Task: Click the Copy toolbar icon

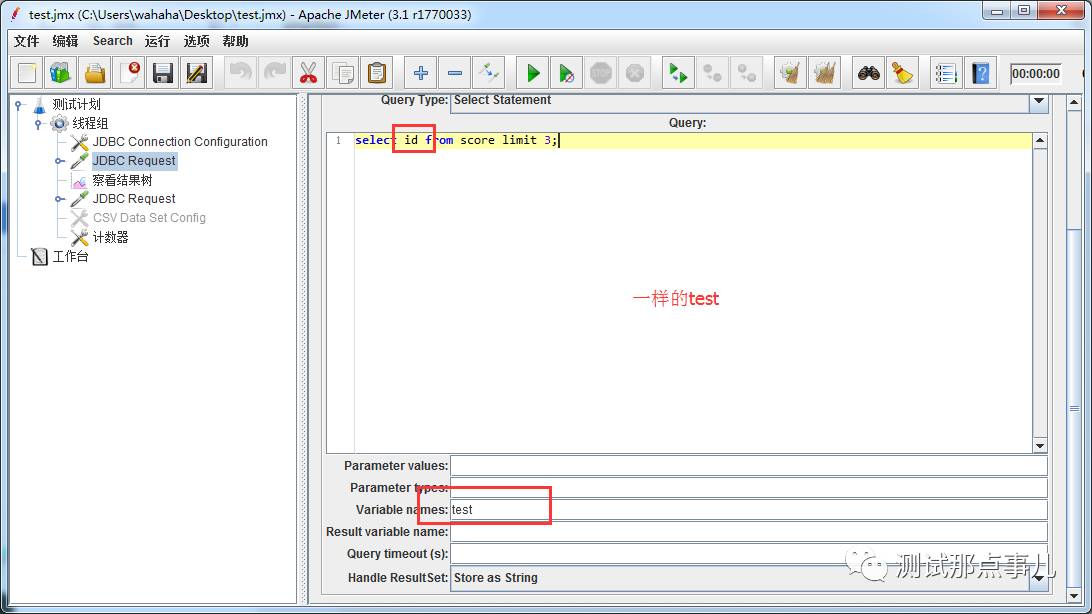Action: pos(343,73)
